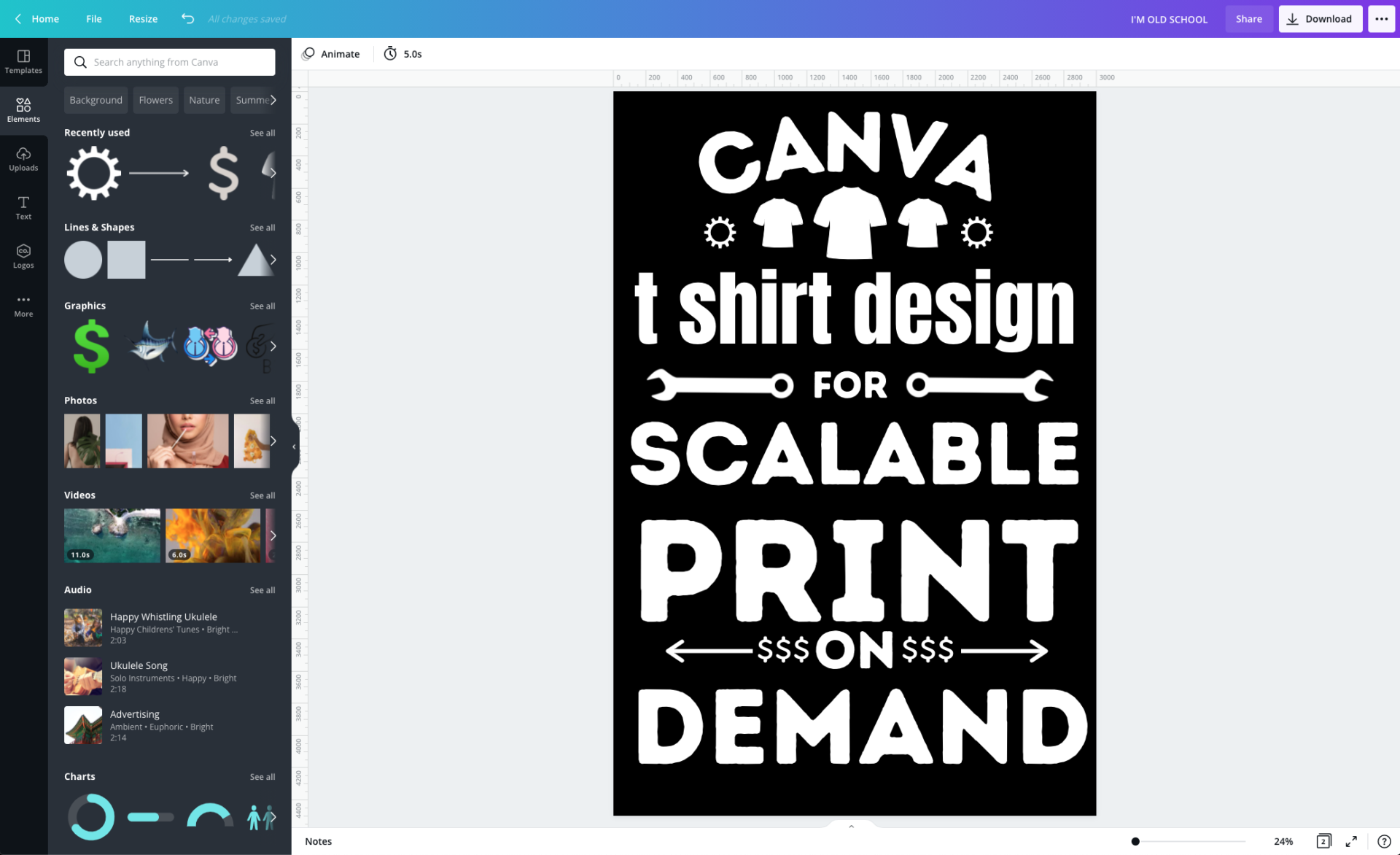Screen dimensions: 1400x855
Task: Show more Videos chevron
Action: point(273,535)
